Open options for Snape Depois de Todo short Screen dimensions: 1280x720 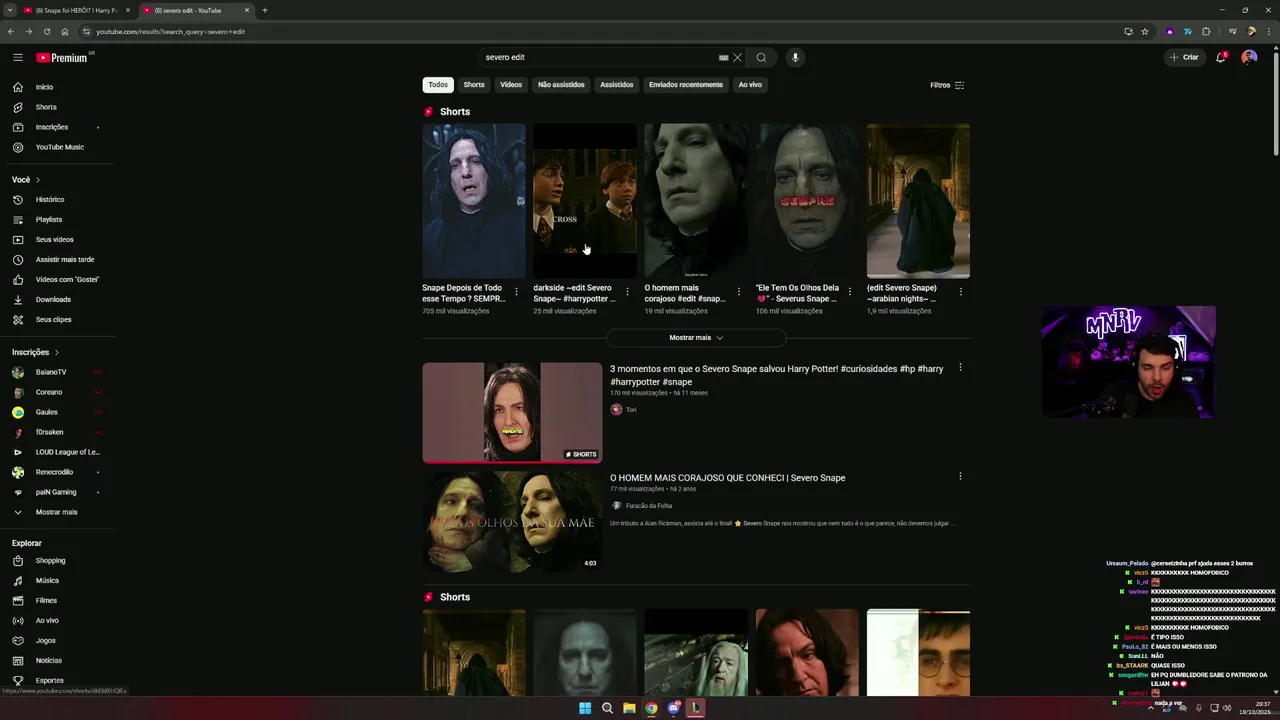tap(516, 292)
